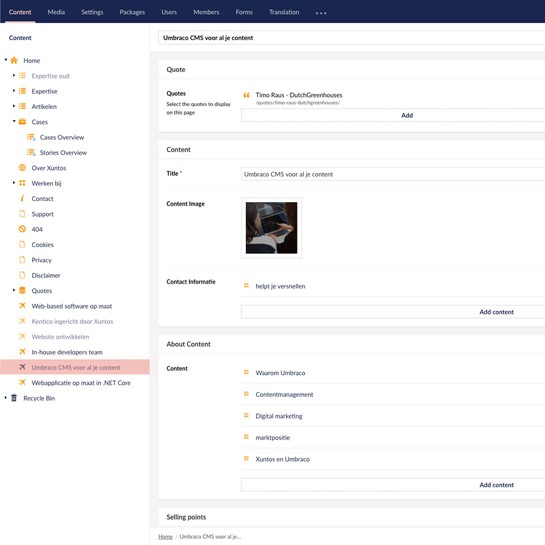Click the Title input field

[393, 174]
